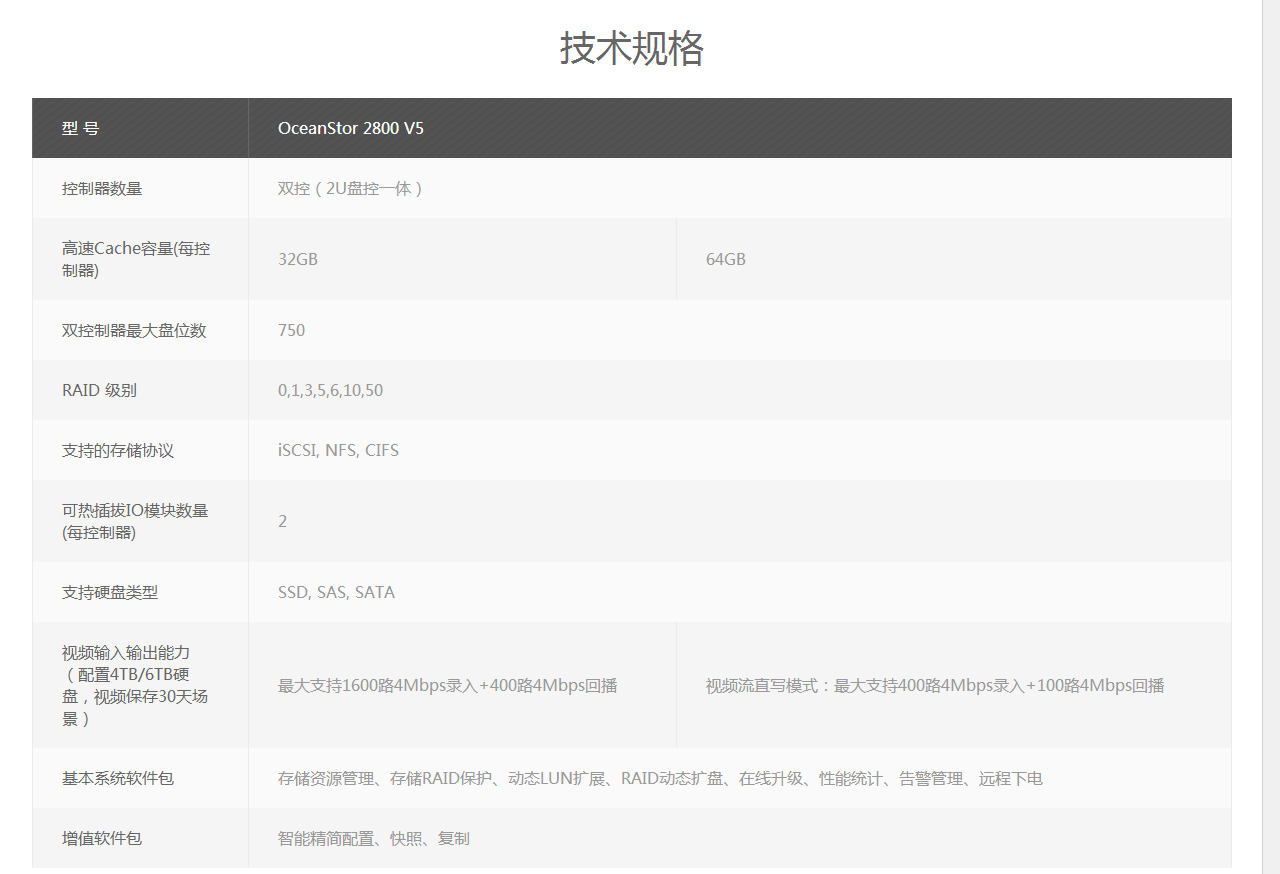Click the iSCSI, NFS, CIFS protocols value
Viewport: 1280px width, 874px height.
[x=338, y=450]
